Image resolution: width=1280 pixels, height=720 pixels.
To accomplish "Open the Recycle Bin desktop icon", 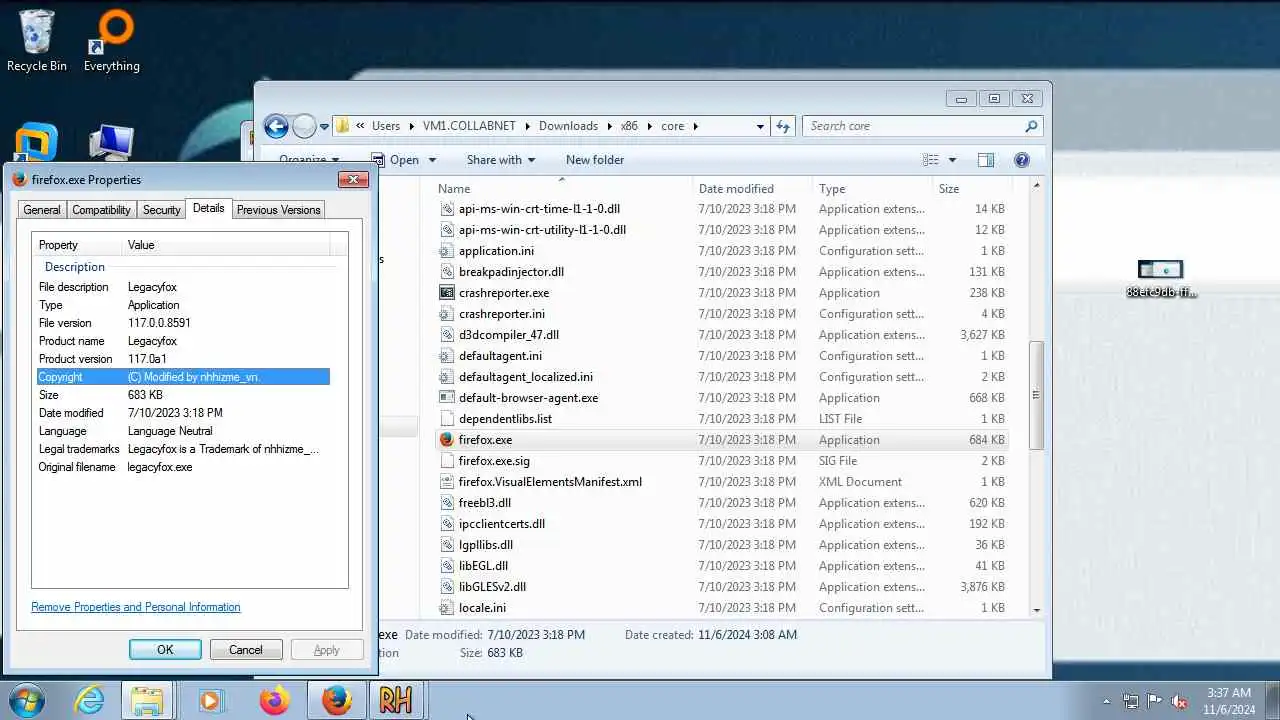I will pyautogui.click(x=37, y=41).
